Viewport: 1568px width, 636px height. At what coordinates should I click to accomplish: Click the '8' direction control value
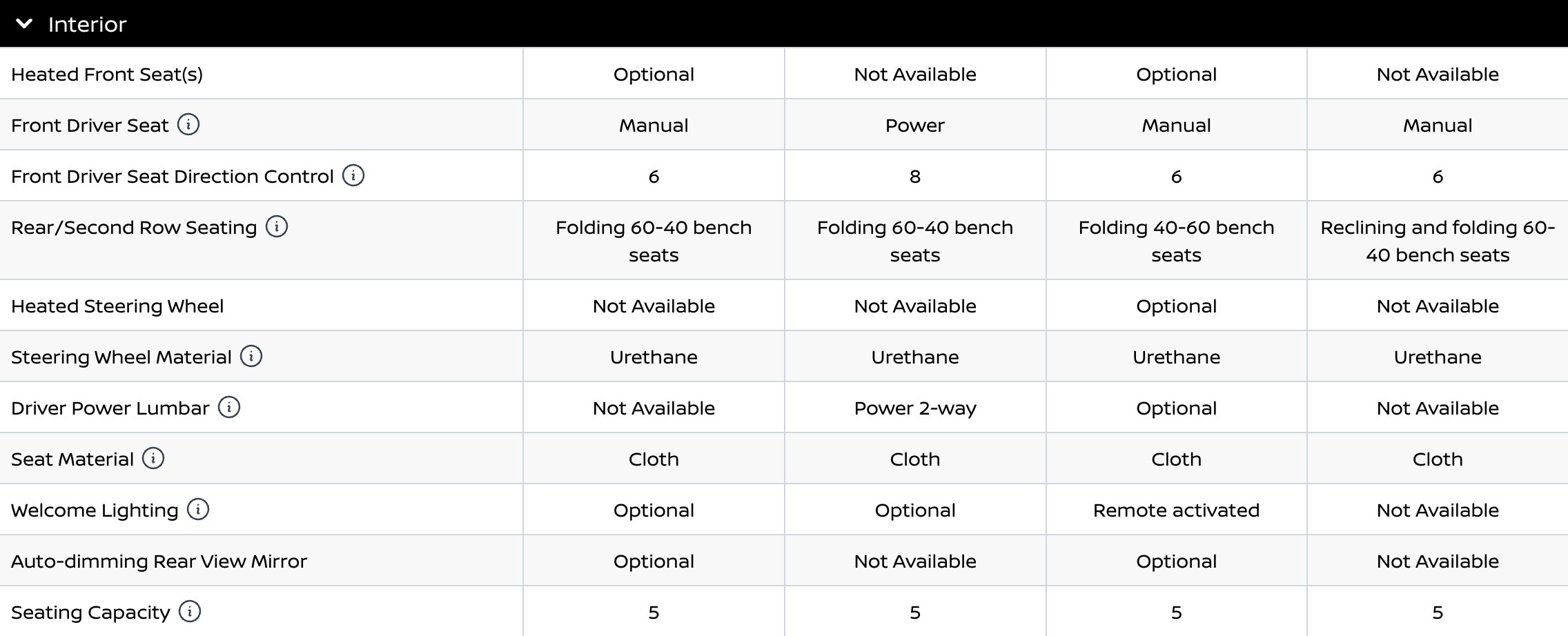(915, 177)
